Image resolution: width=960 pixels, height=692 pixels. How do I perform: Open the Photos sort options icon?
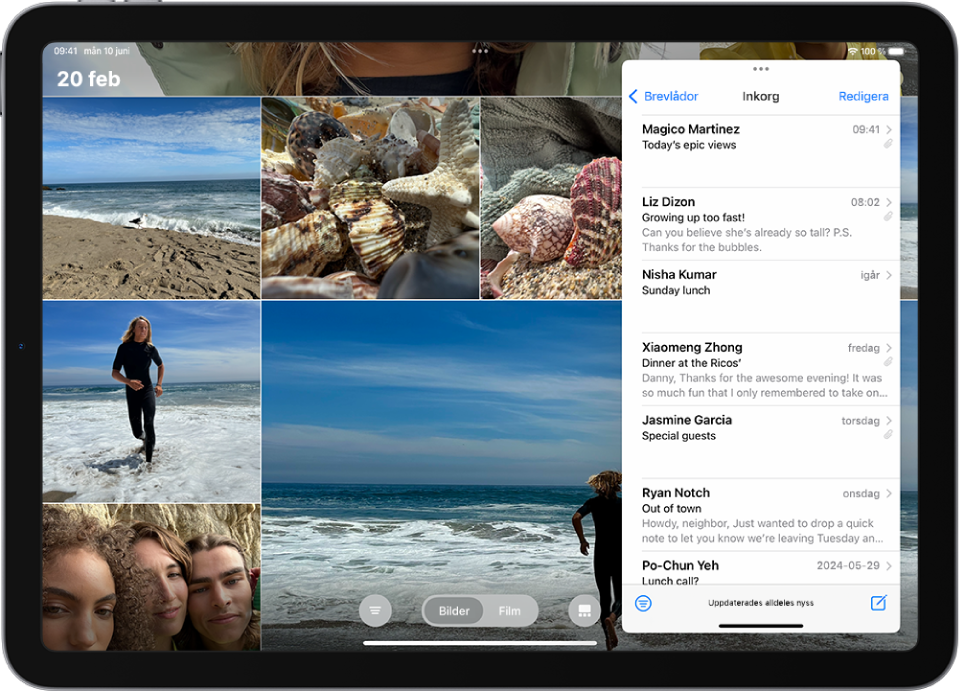375,611
